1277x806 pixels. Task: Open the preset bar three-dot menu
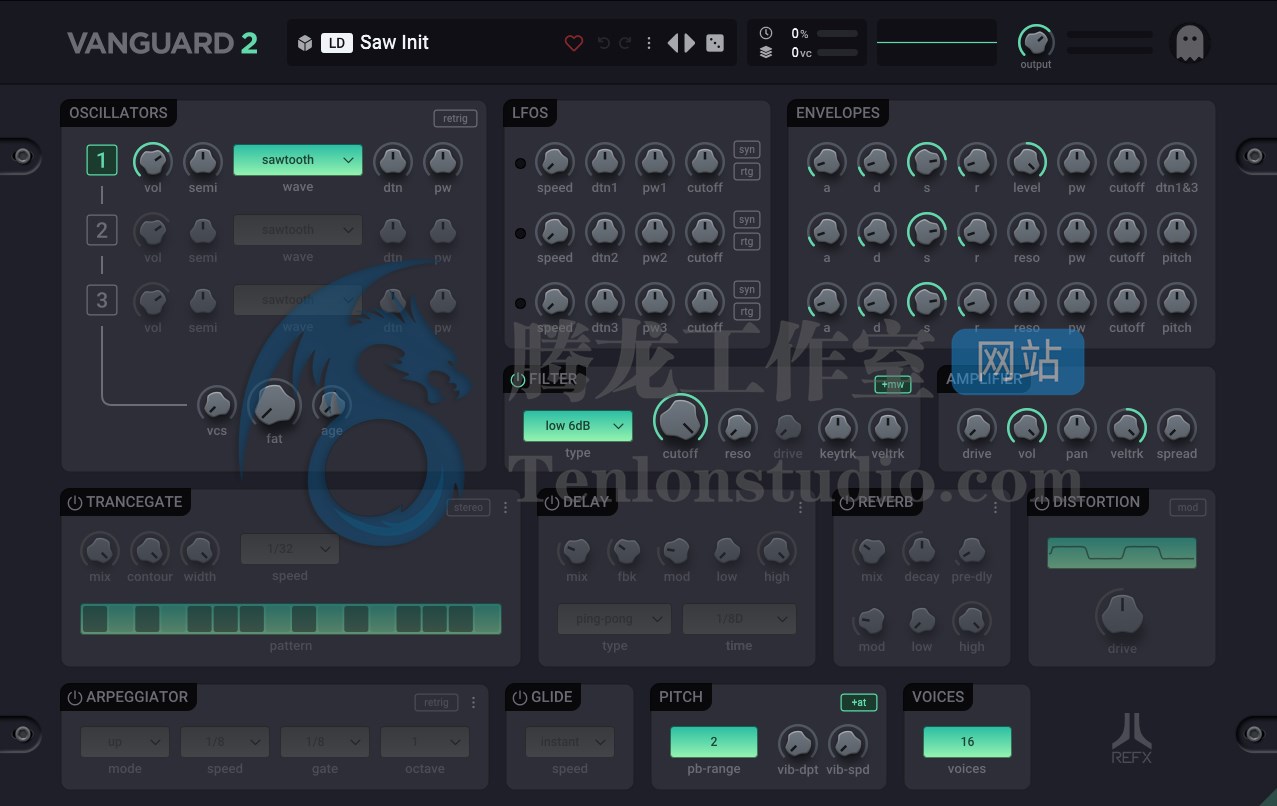tap(649, 43)
